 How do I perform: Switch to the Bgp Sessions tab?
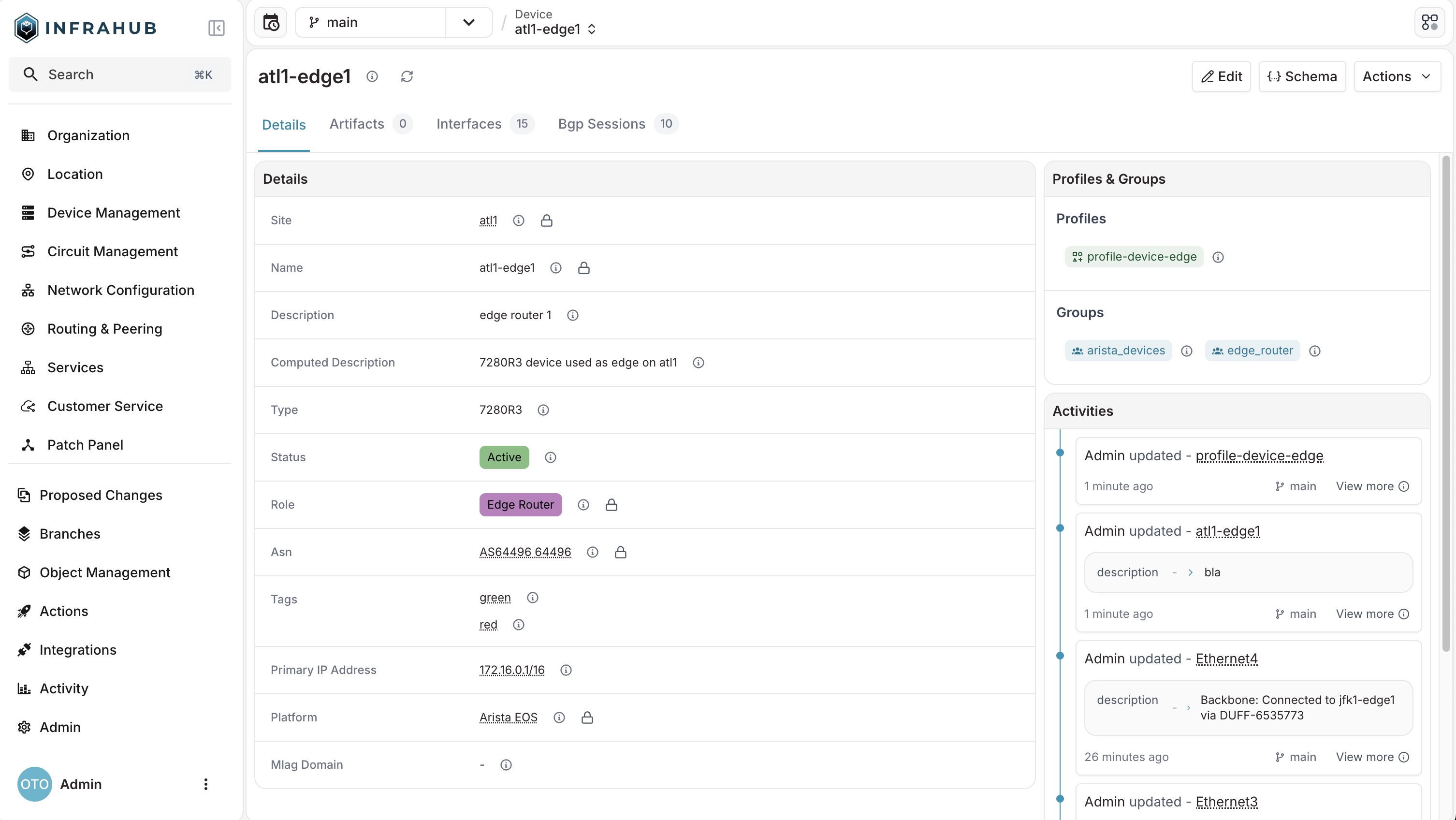[x=601, y=124]
